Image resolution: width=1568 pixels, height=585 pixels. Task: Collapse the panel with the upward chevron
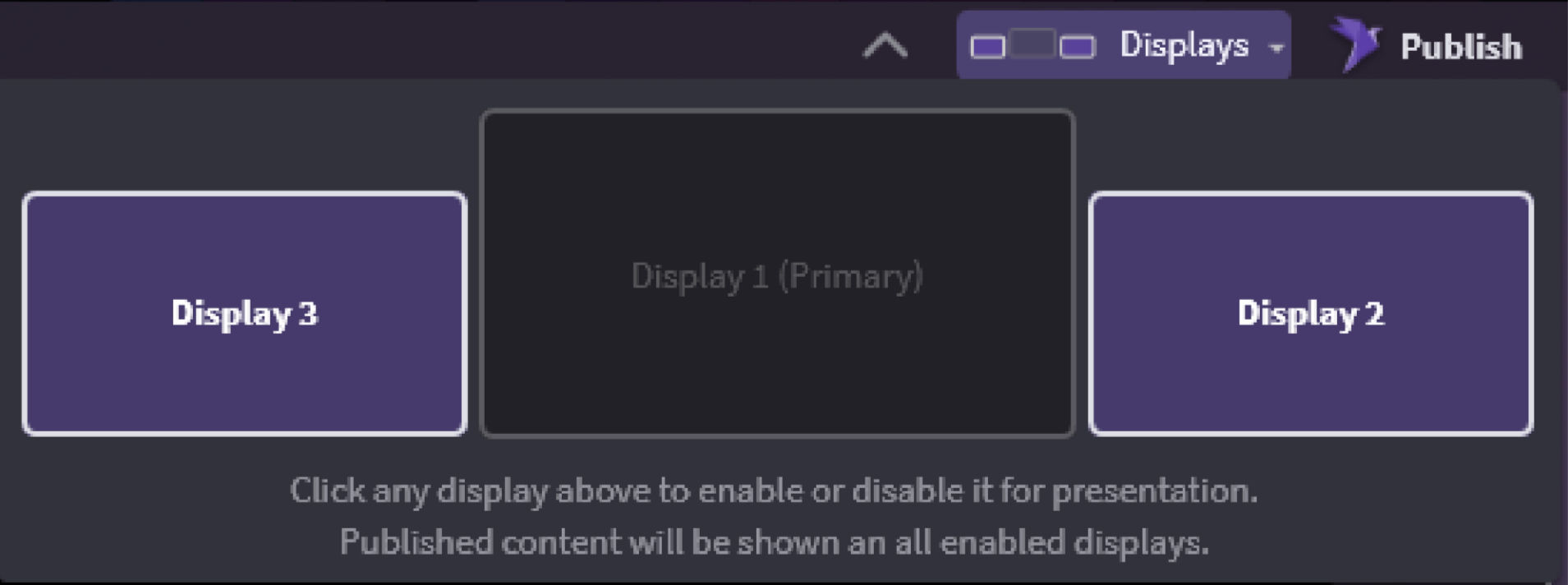(885, 46)
